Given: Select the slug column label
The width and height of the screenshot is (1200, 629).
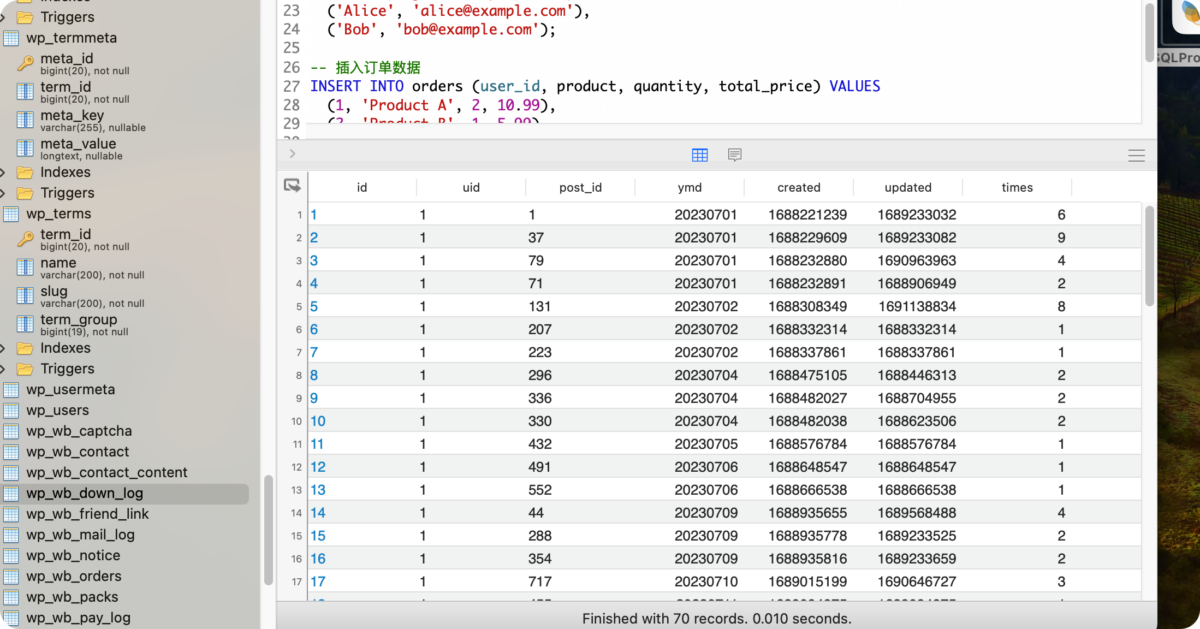Looking at the screenshot, I should pos(54,291).
